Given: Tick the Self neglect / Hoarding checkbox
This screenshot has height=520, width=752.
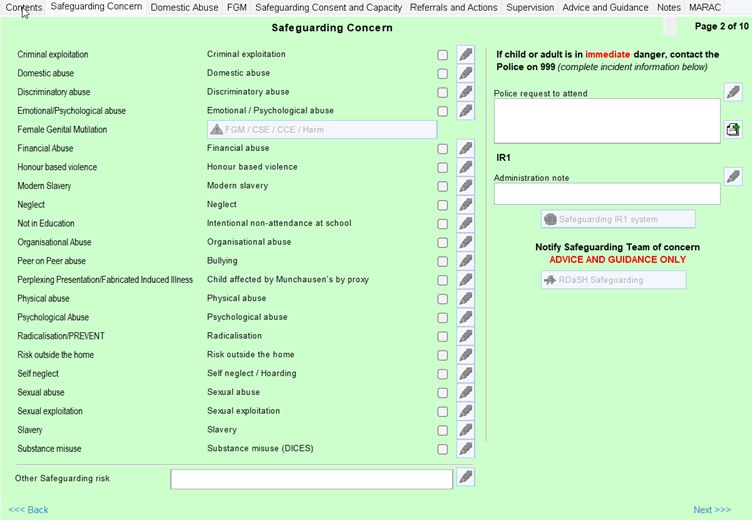Looking at the screenshot, I should click(443, 374).
